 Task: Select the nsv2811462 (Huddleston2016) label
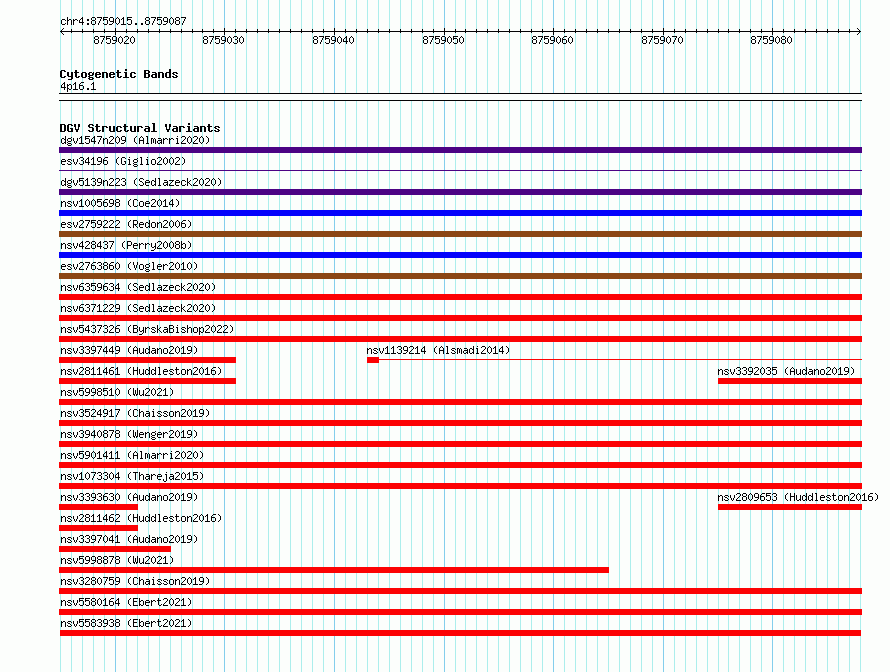click(141, 518)
